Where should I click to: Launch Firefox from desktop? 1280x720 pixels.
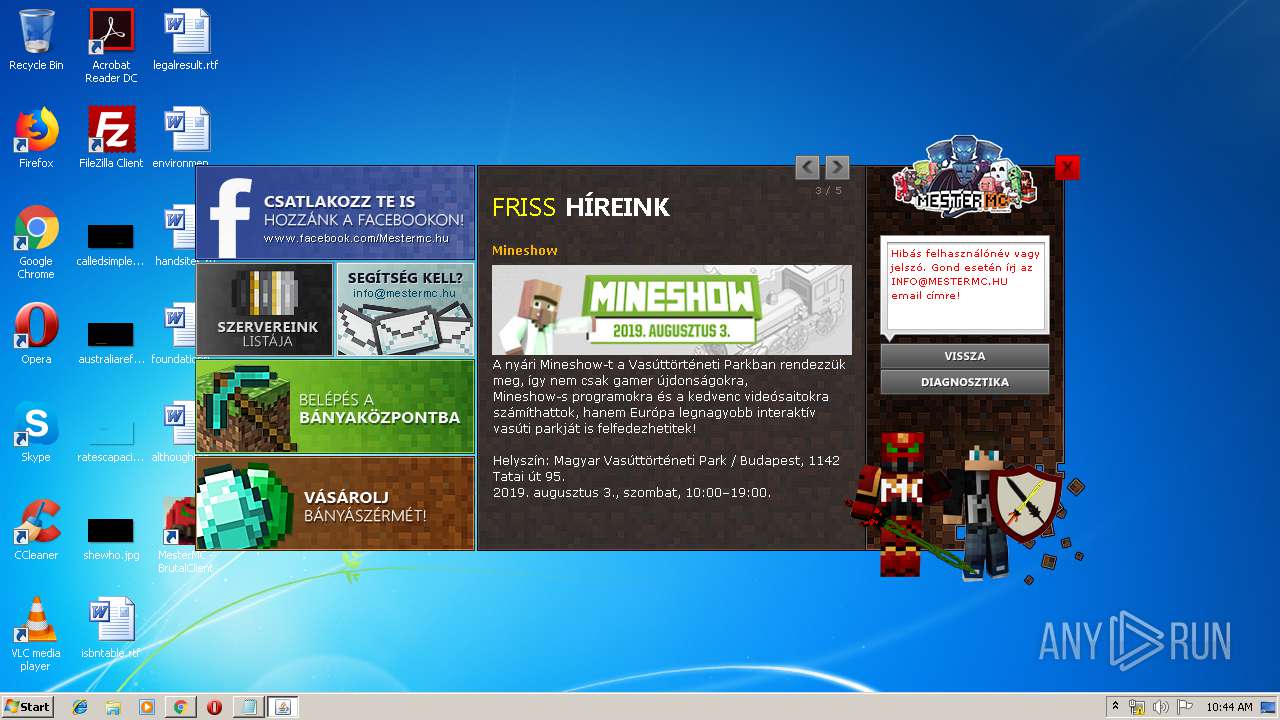click(x=36, y=138)
